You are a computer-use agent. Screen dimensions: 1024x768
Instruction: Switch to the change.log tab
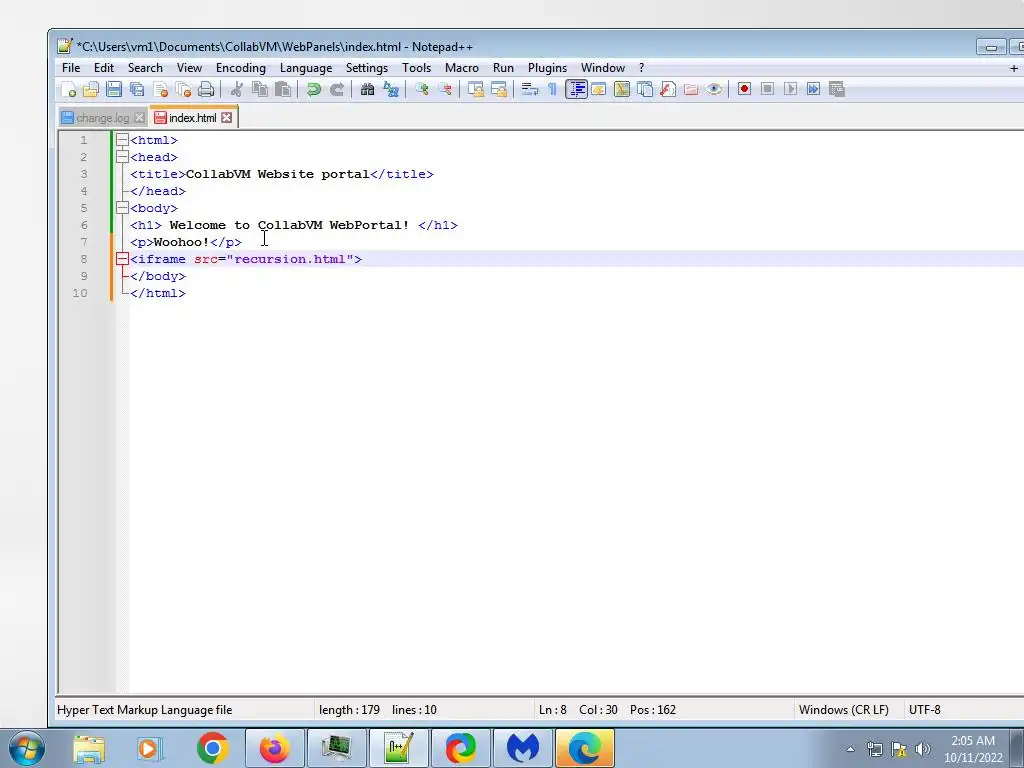(x=103, y=118)
